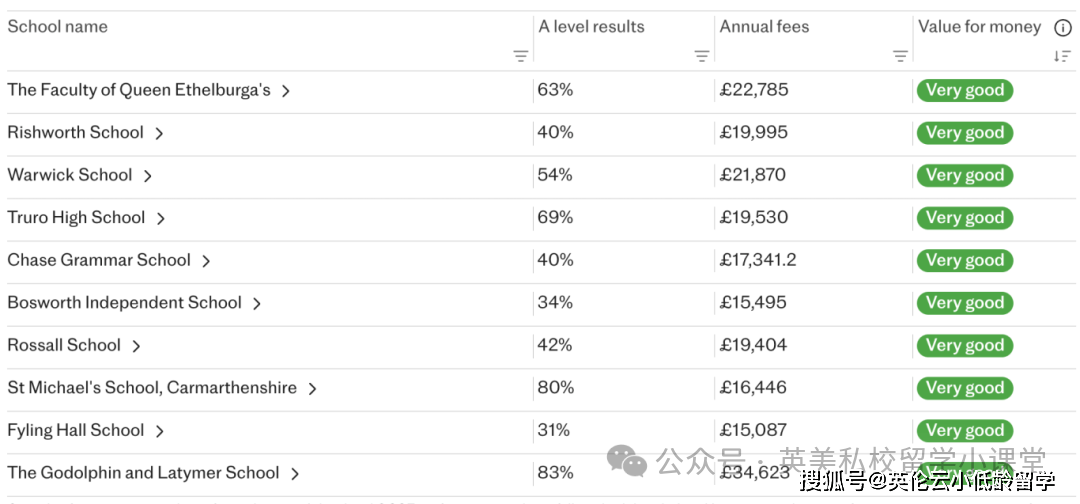Click the Value for money info icon

[x=1062, y=28]
